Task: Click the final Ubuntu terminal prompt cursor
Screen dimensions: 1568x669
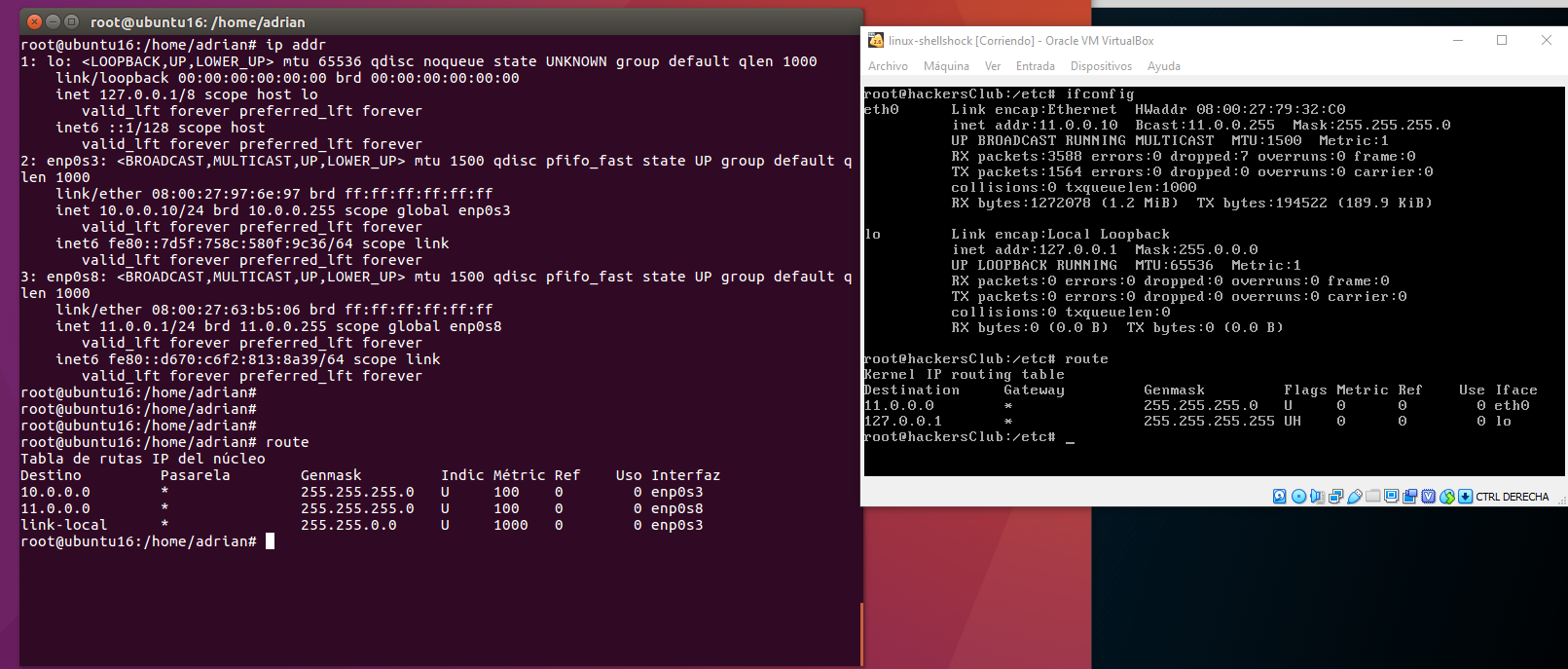Action: coord(271,541)
